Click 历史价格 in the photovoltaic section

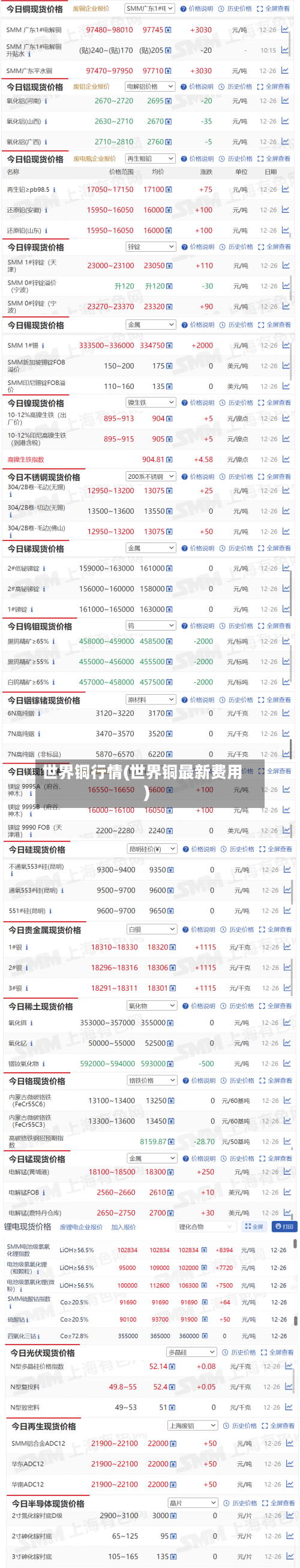pos(239,1353)
